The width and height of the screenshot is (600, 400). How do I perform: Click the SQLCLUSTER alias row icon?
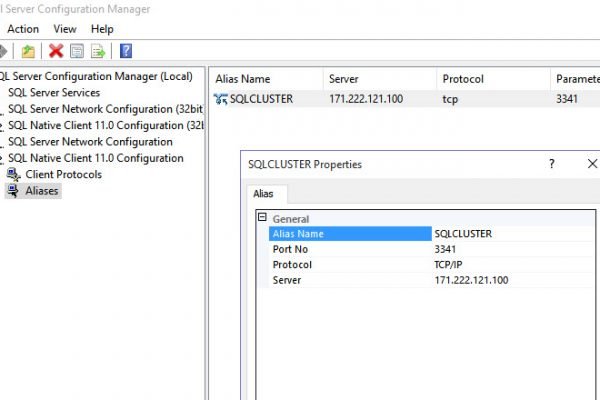220,99
